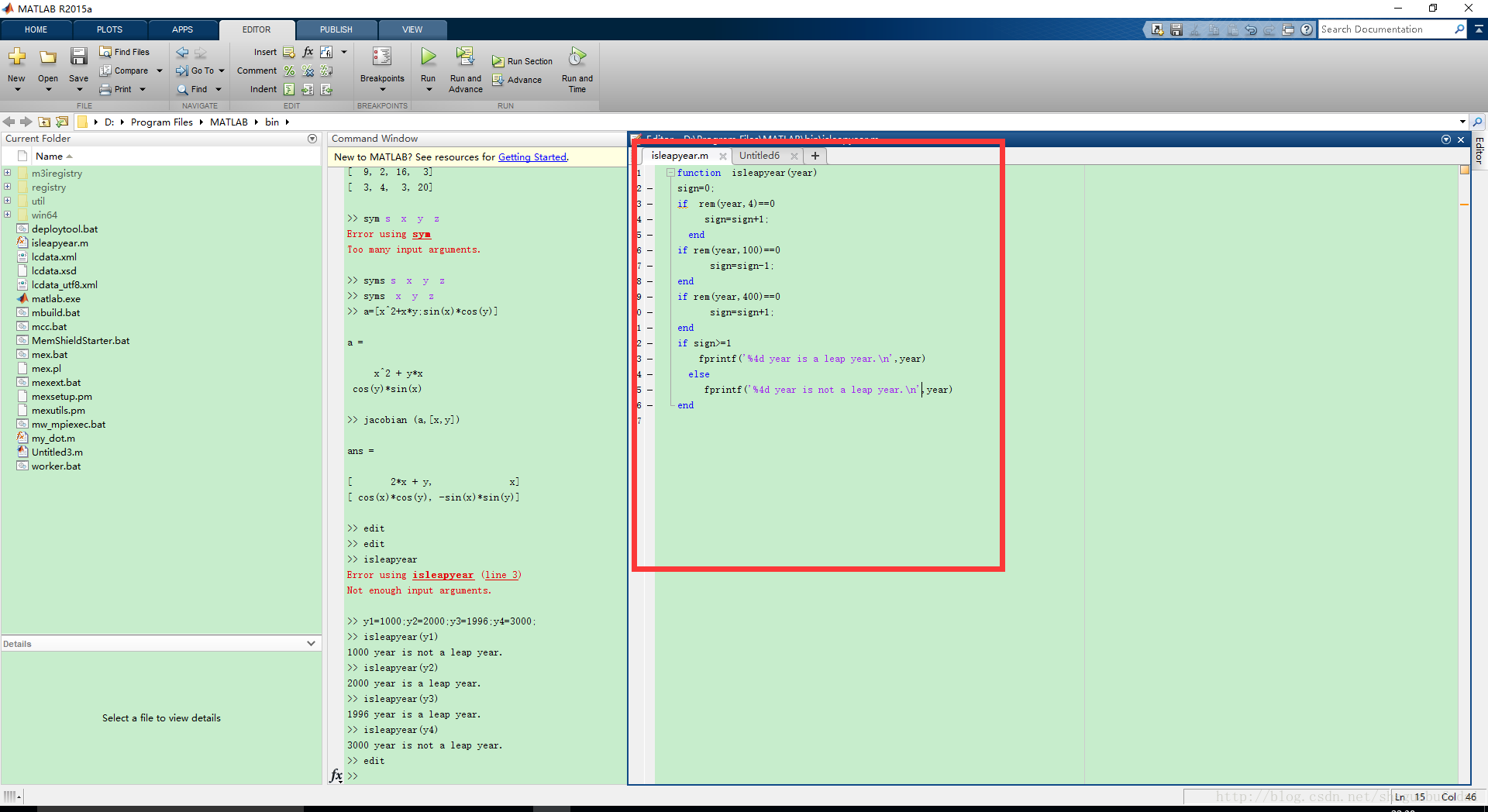Click the Compare files button
This screenshot has width=1488, height=812.
[x=124, y=71]
